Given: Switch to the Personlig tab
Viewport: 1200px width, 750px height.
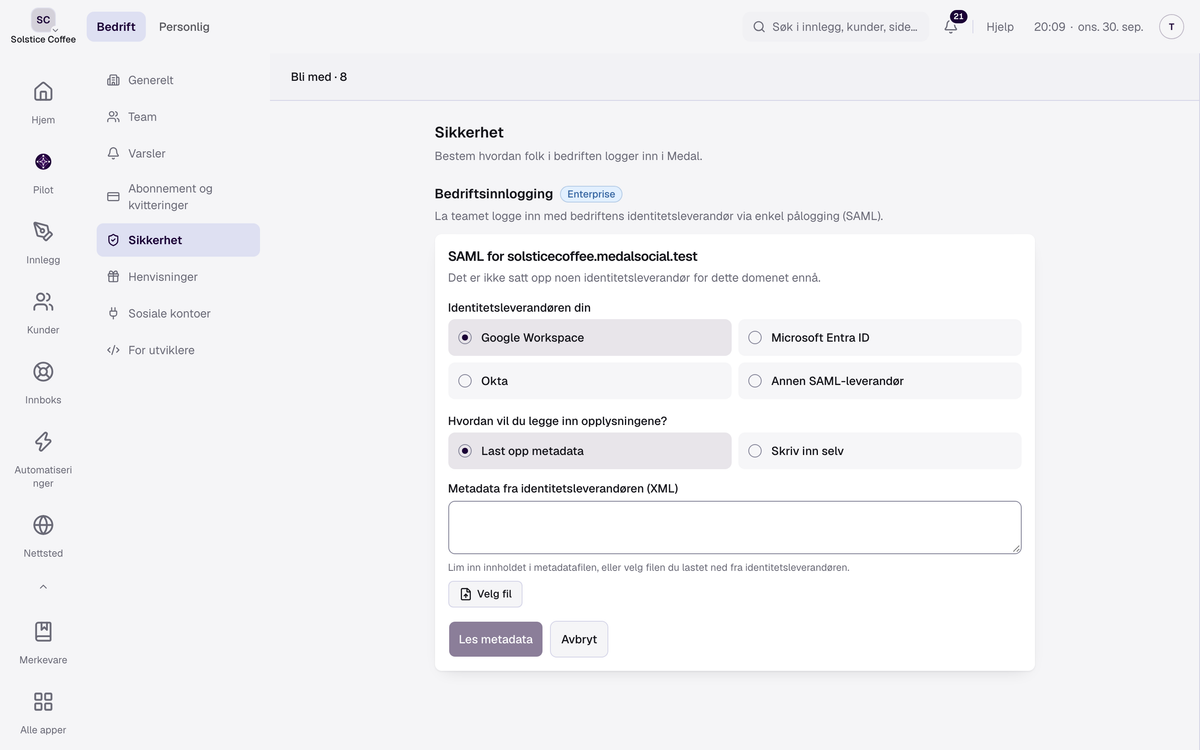Looking at the screenshot, I should click(x=184, y=27).
